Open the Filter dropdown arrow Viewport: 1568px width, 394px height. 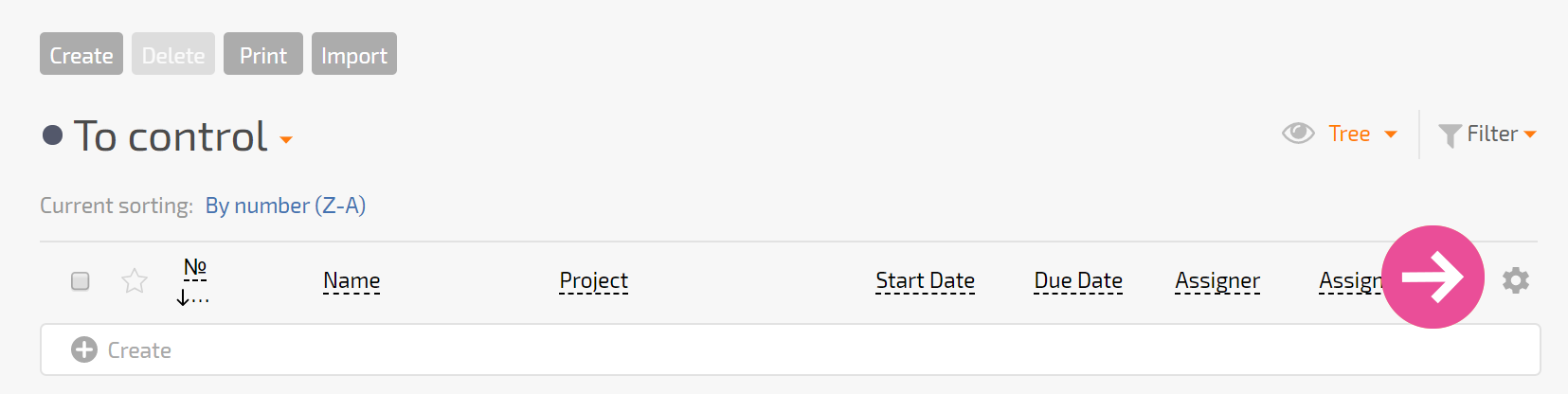(1530, 134)
